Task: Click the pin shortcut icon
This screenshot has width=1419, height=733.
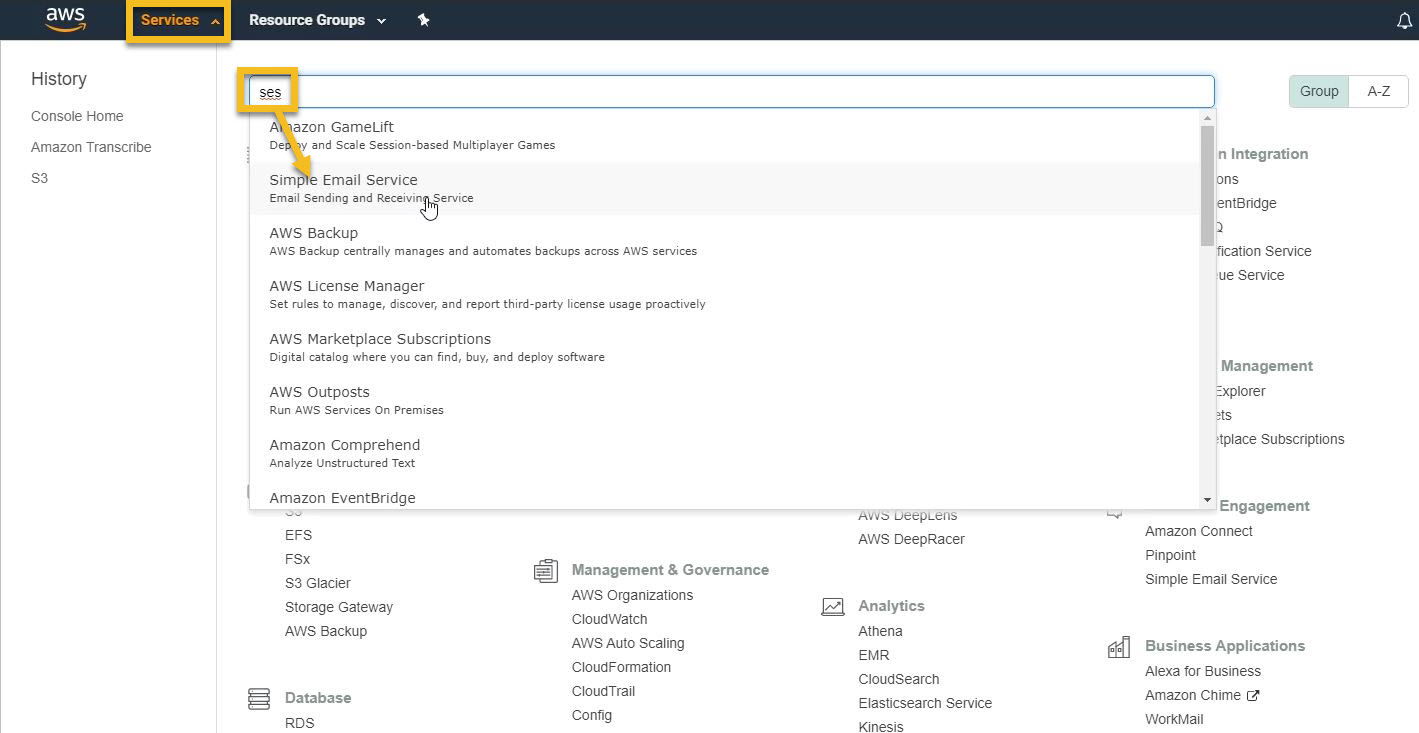Action: tap(423, 20)
